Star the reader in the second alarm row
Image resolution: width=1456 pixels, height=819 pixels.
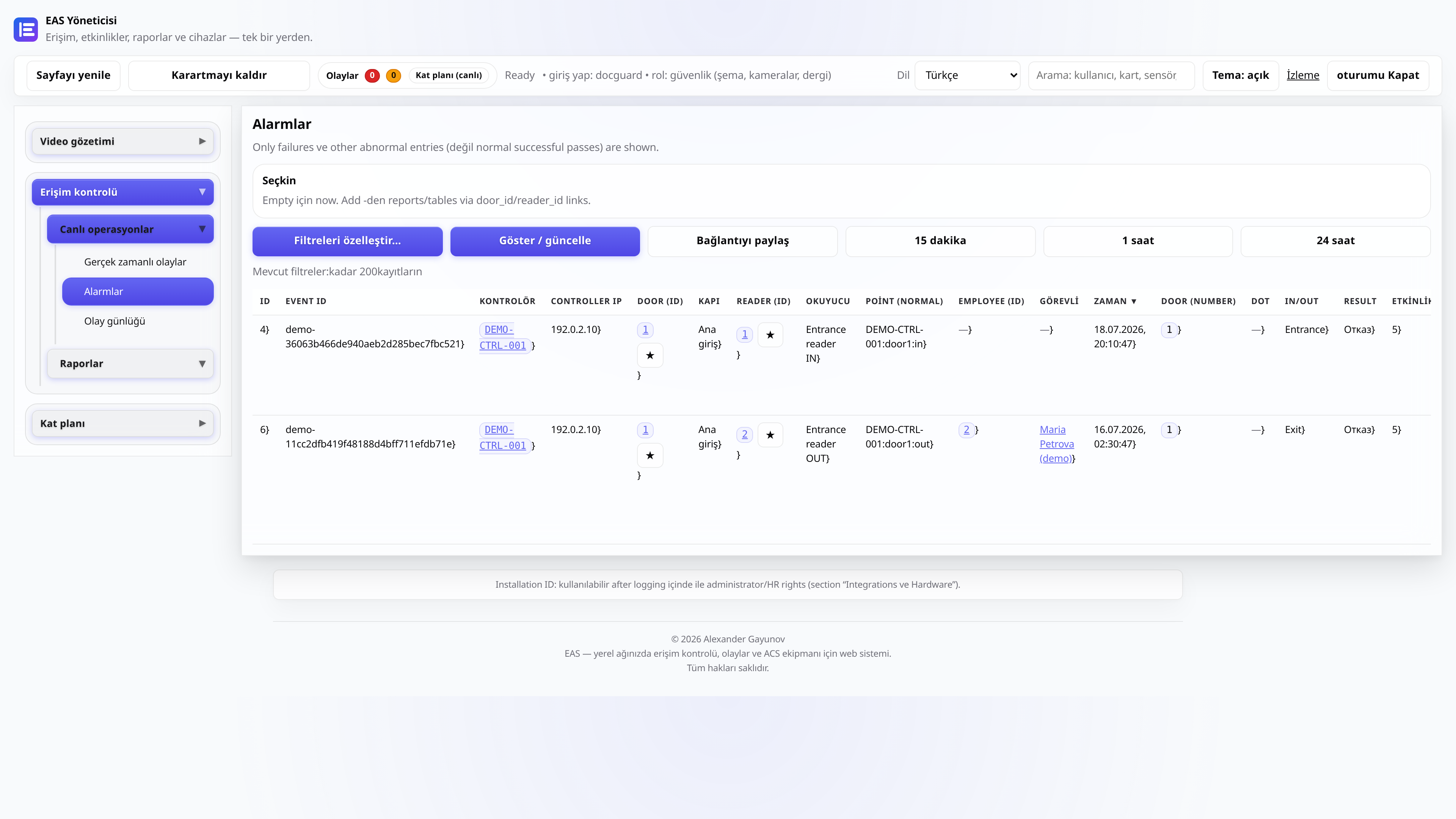(770, 435)
